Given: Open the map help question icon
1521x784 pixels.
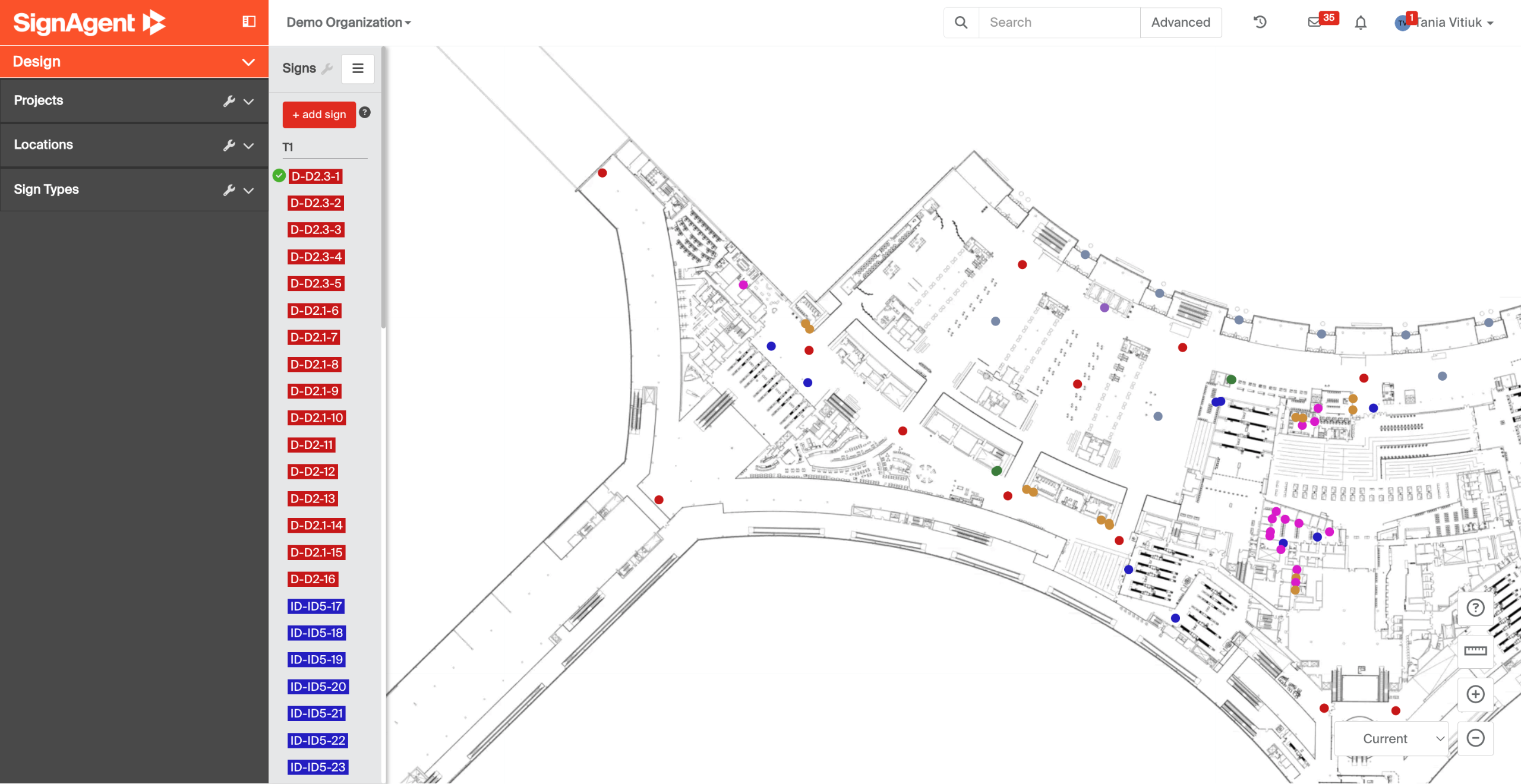Looking at the screenshot, I should pos(1475,608).
